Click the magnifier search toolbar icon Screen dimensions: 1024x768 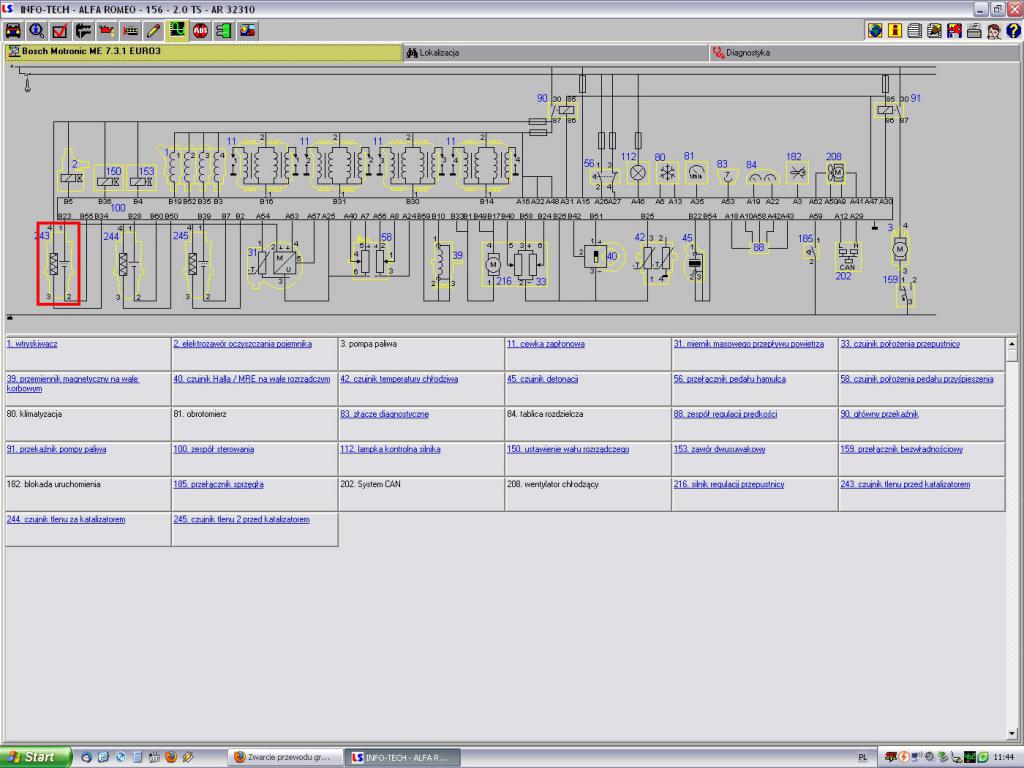pyautogui.click(x=37, y=30)
